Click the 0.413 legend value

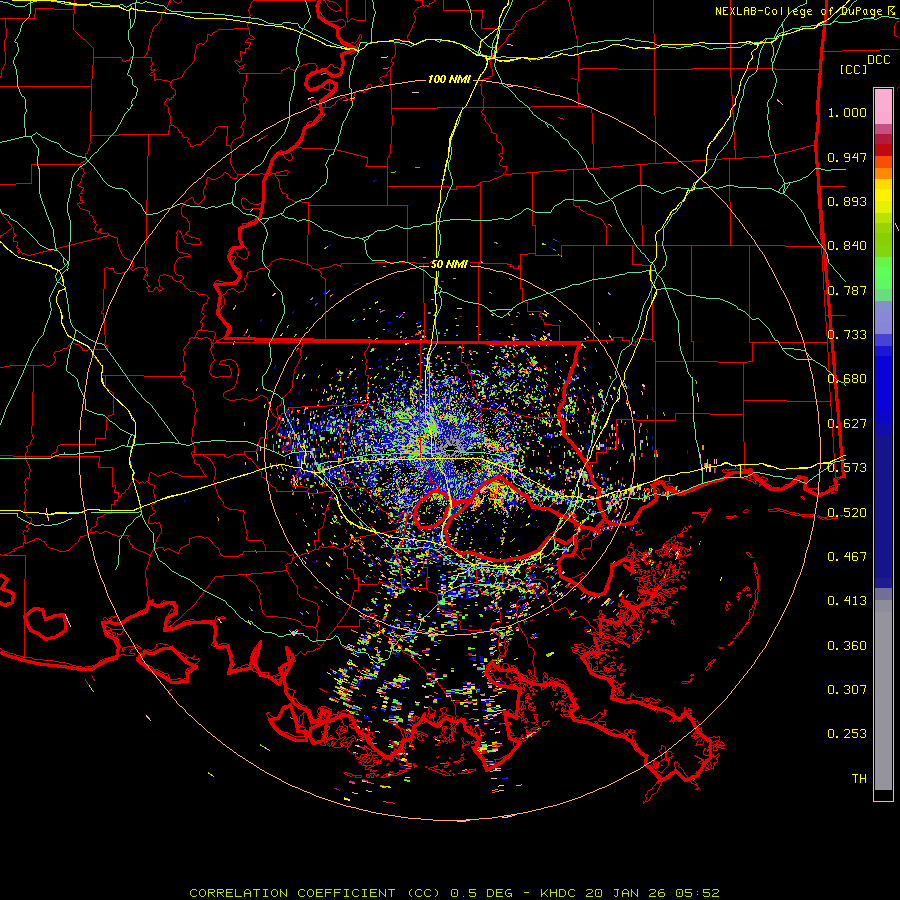click(847, 601)
